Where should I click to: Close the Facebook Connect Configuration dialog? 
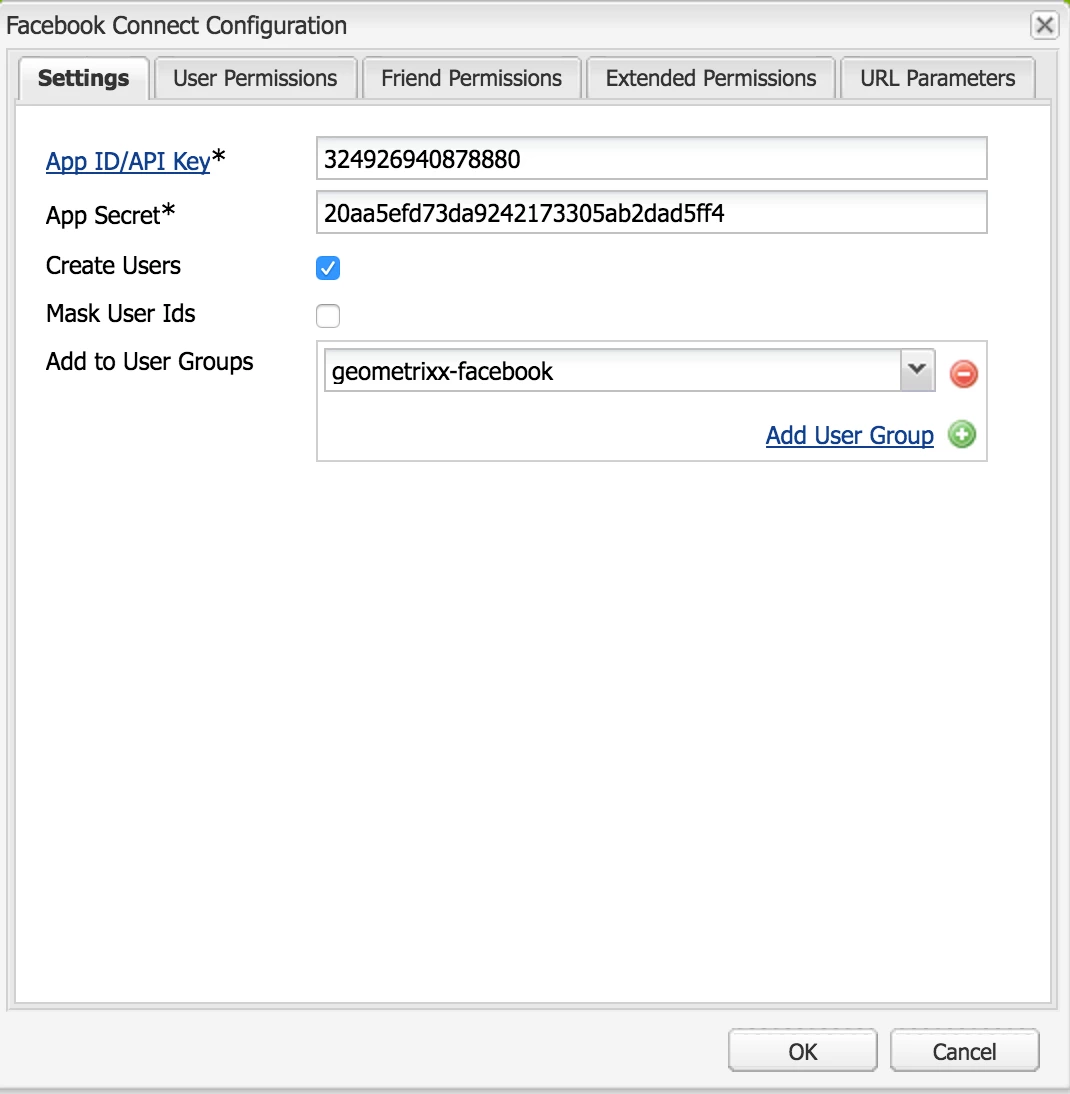(x=1044, y=26)
